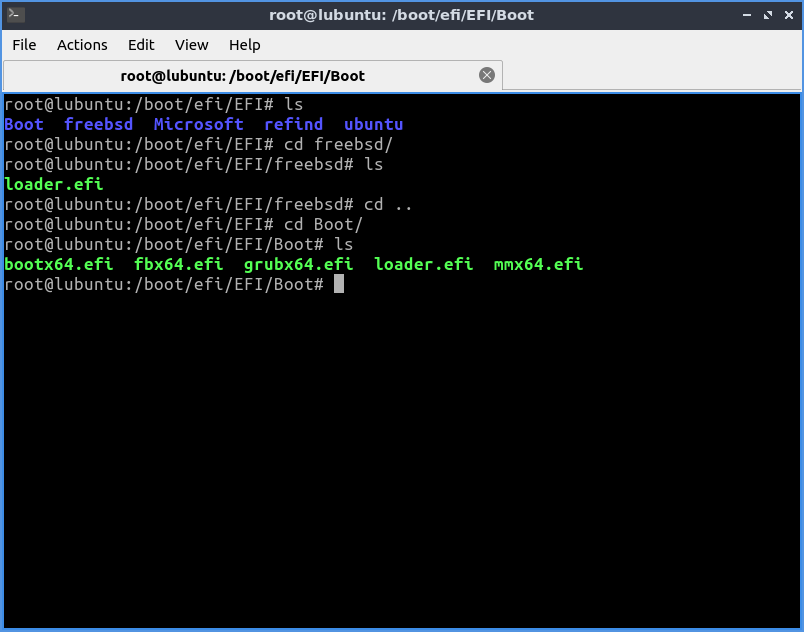Open the Actions menu
804x632 pixels.
82,45
